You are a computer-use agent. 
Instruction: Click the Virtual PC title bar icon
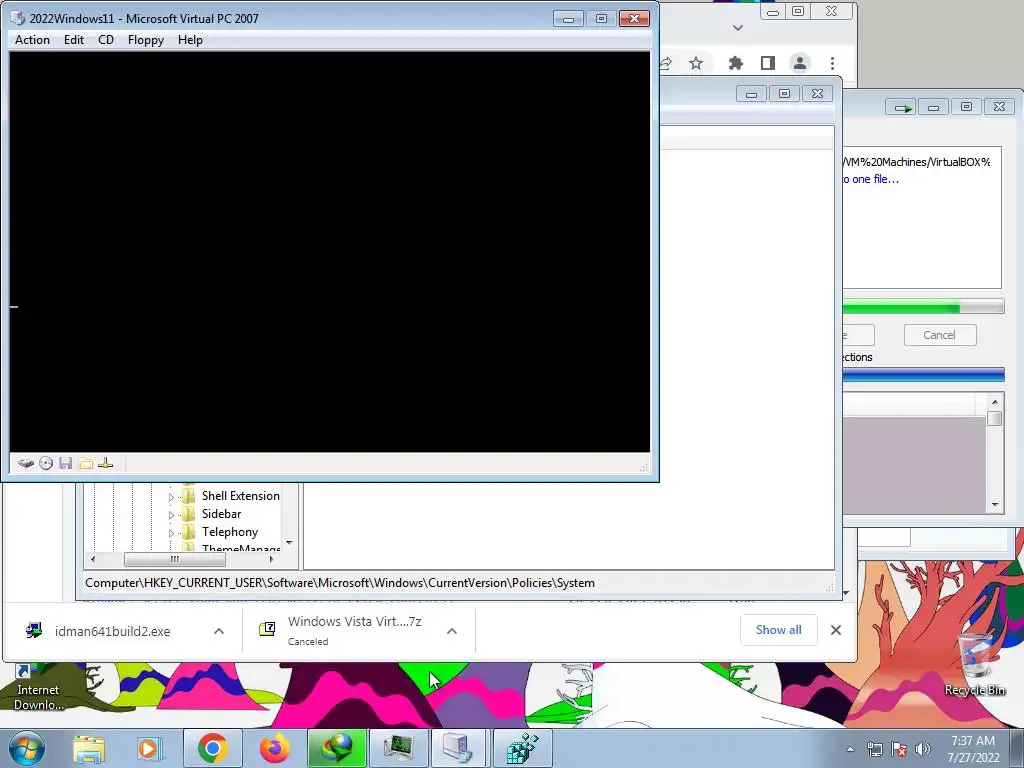[17, 18]
